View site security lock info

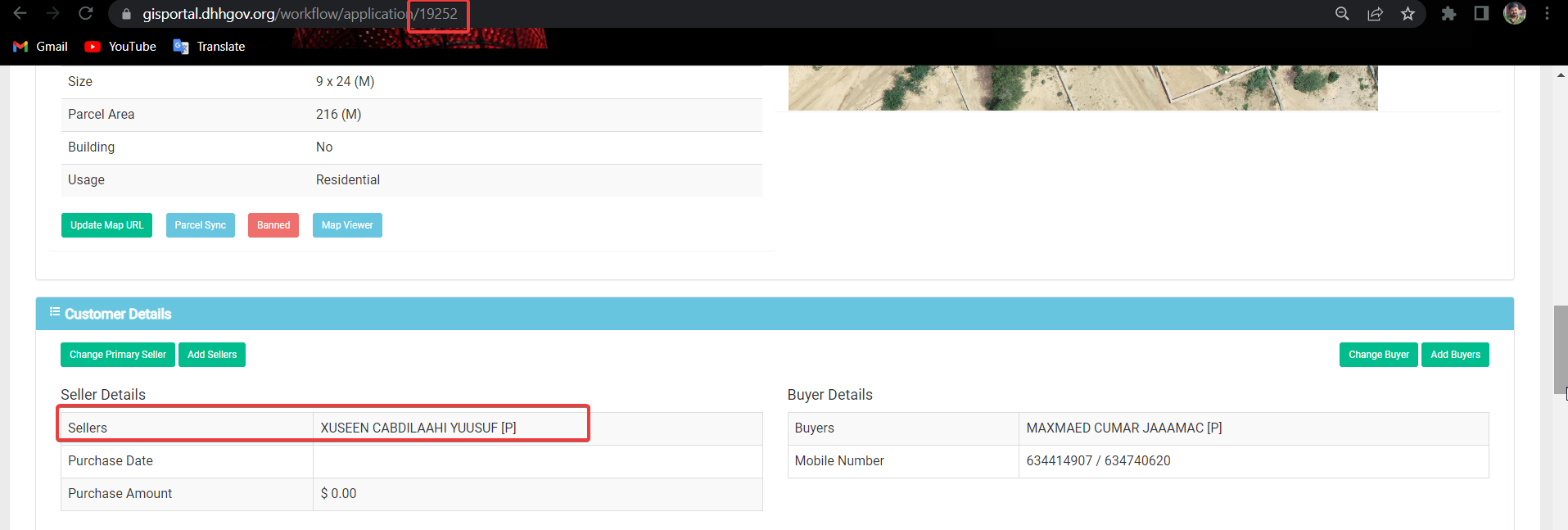click(x=126, y=14)
